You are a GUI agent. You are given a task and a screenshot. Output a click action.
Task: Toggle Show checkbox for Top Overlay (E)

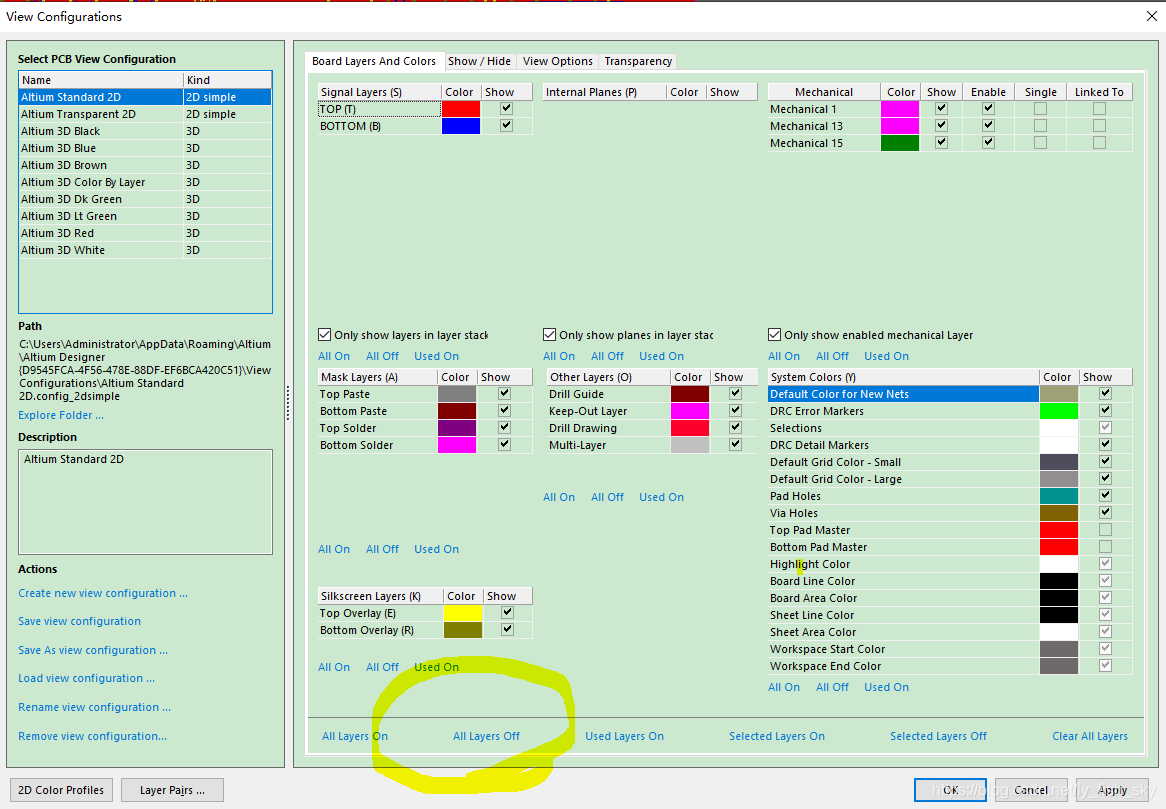click(507, 613)
